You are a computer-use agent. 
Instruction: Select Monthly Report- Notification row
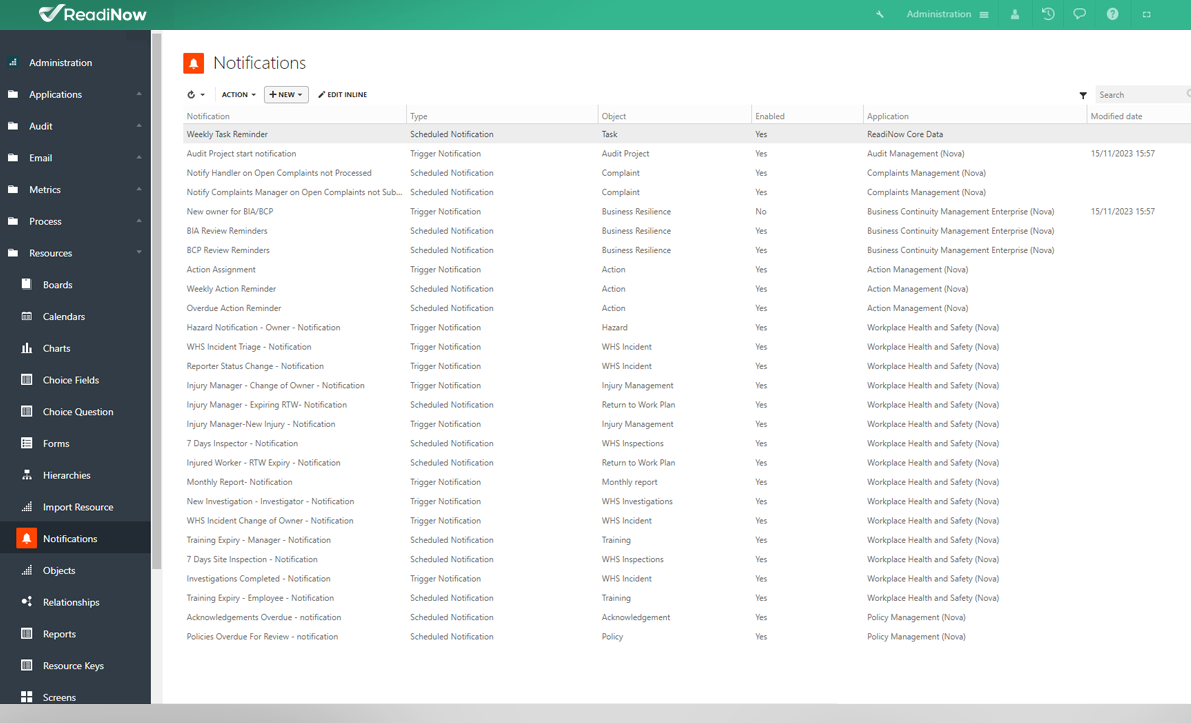[687, 481]
